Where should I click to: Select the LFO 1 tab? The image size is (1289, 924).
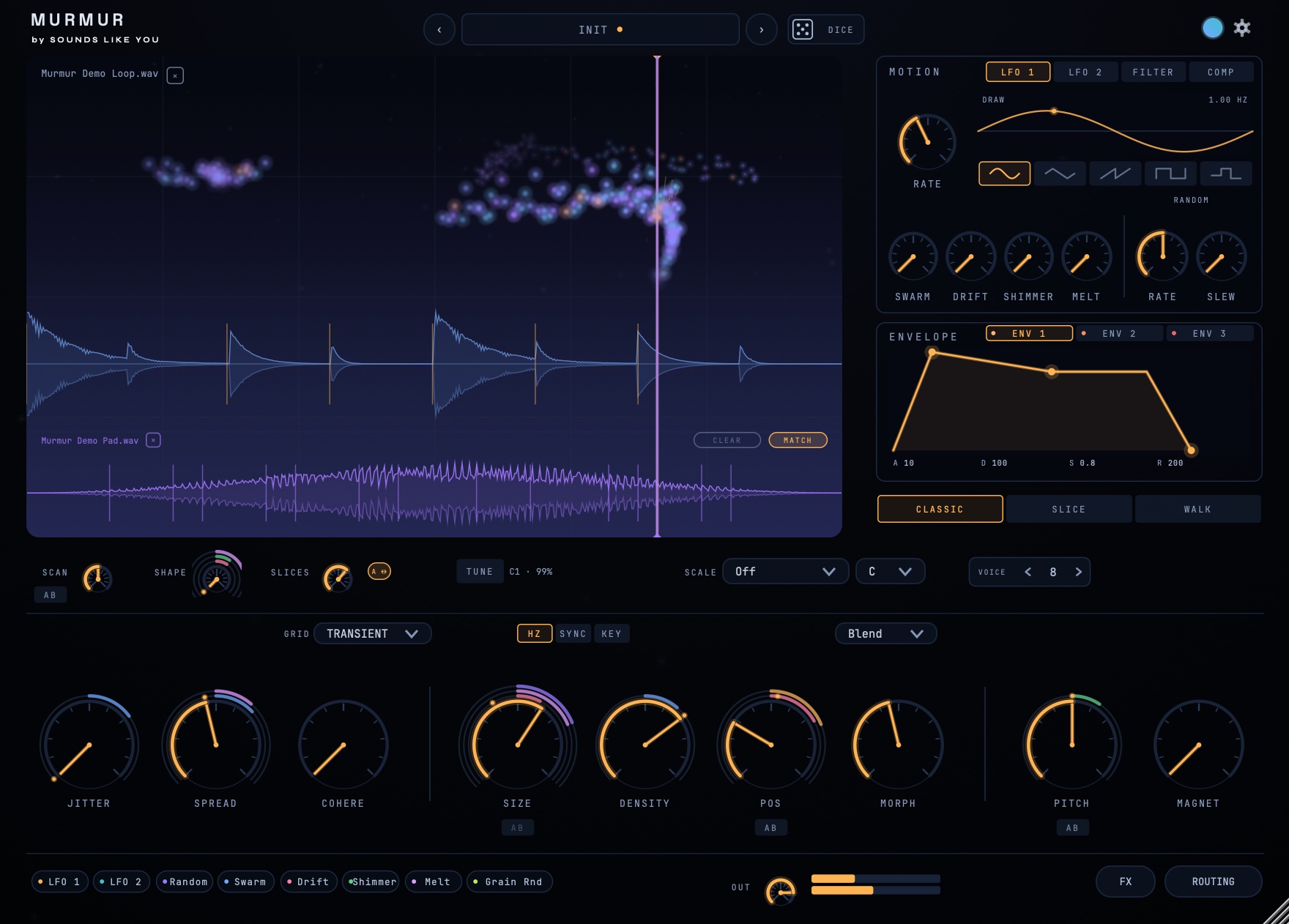click(x=1018, y=72)
